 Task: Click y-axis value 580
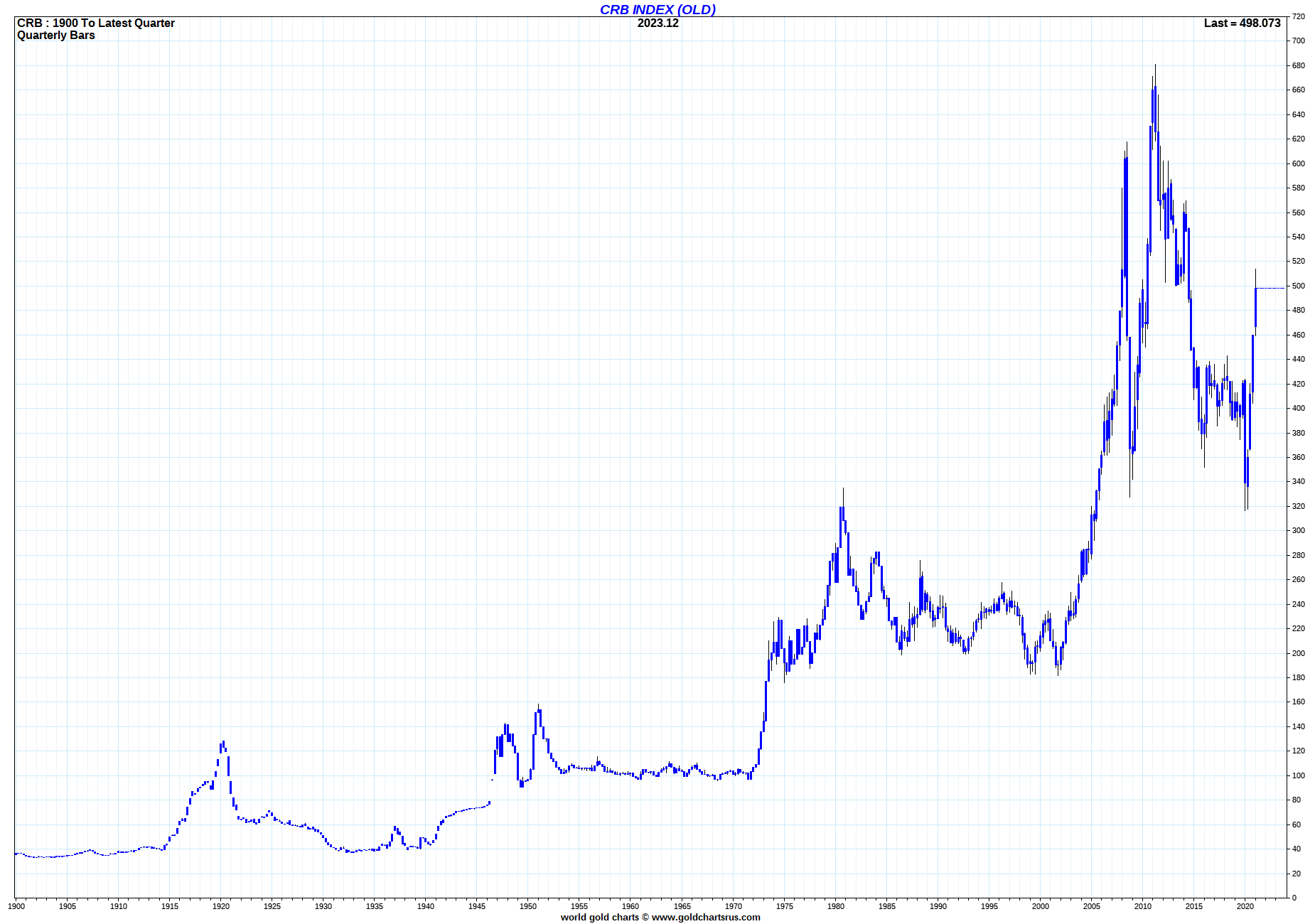[x=1299, y=188]
